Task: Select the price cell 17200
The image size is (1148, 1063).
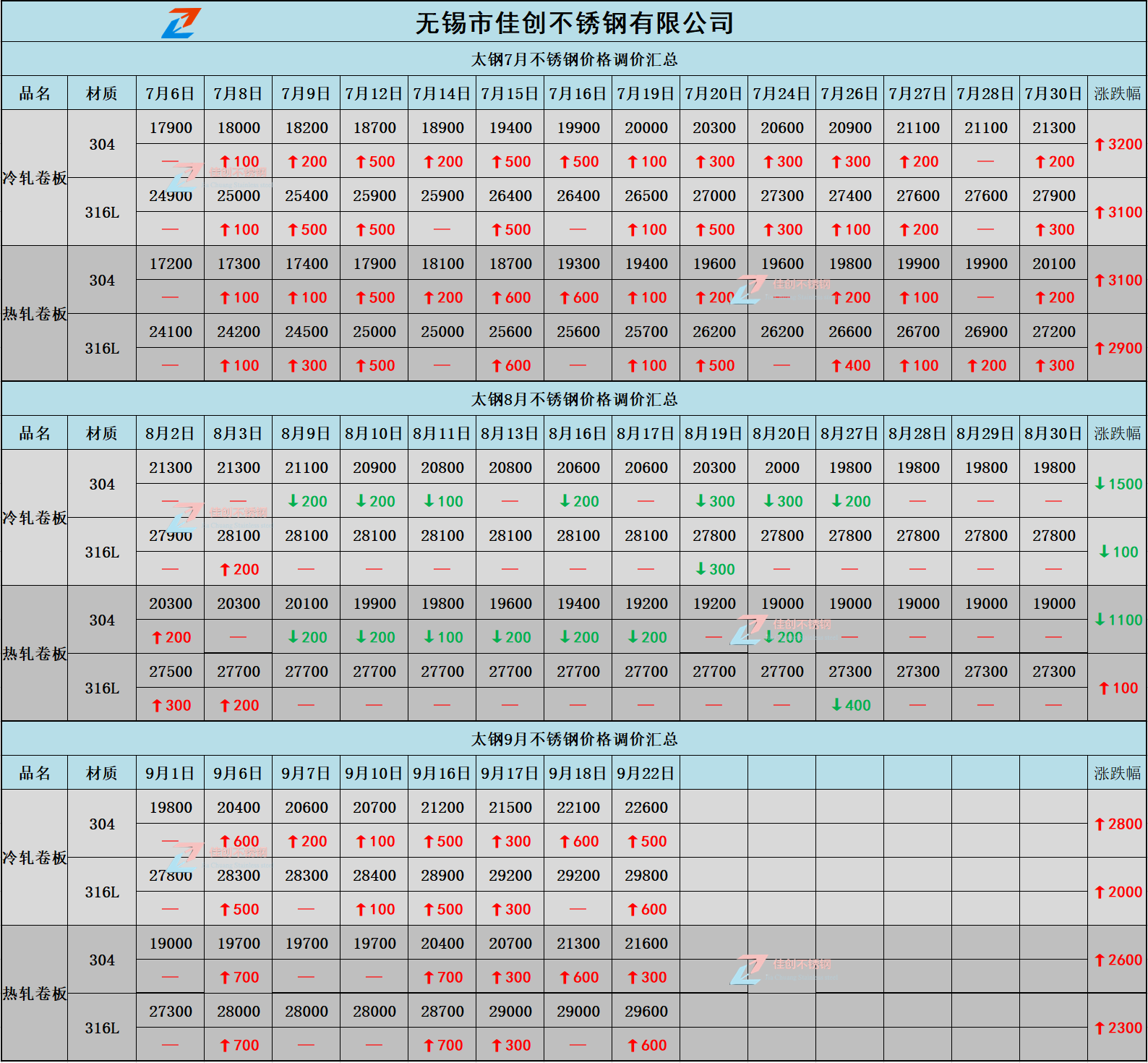Action: [x=171, y=263]
